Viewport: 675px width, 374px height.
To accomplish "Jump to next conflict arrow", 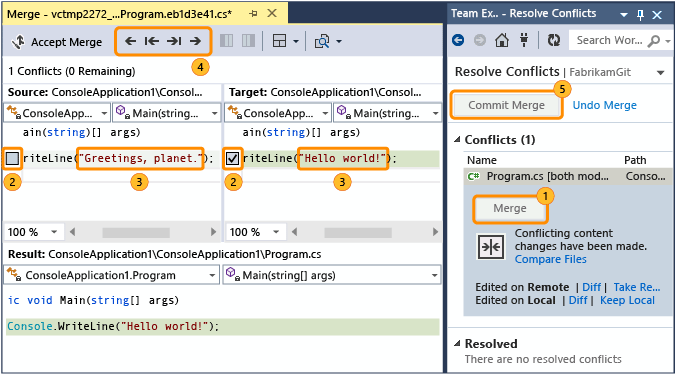I will (x=174, y=41).
